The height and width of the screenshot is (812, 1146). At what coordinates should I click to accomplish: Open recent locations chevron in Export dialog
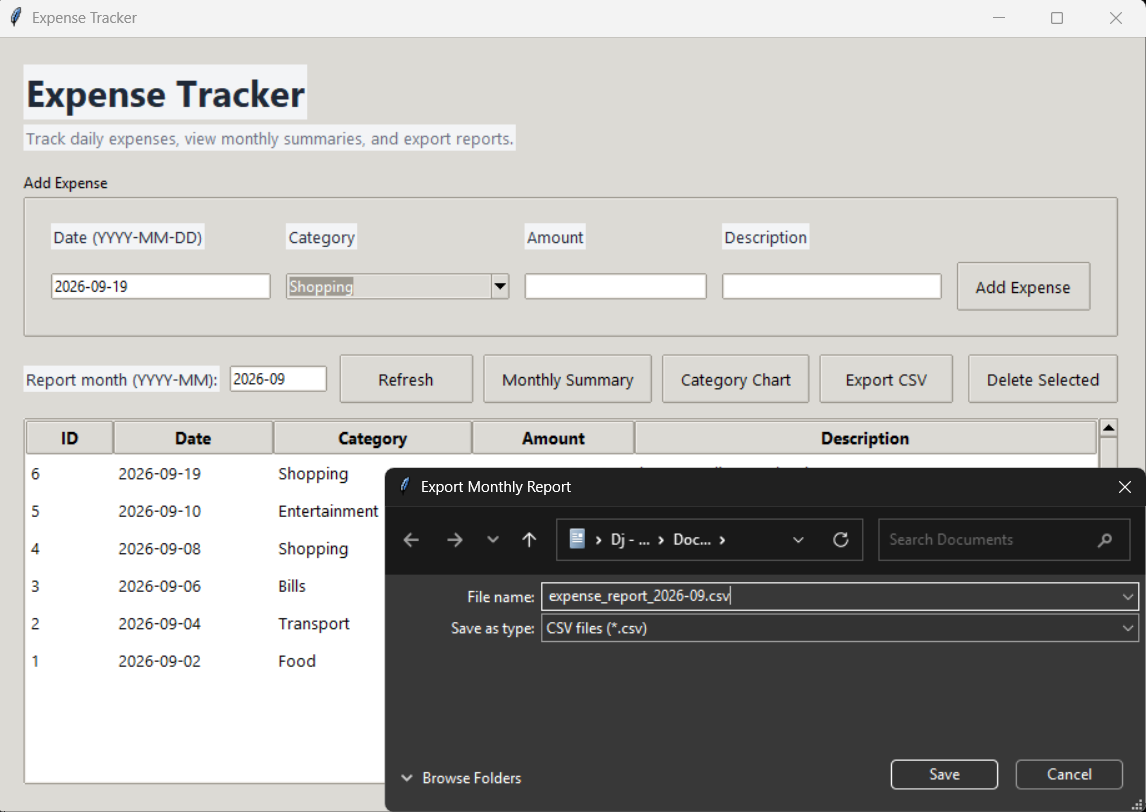click(493, 540)
